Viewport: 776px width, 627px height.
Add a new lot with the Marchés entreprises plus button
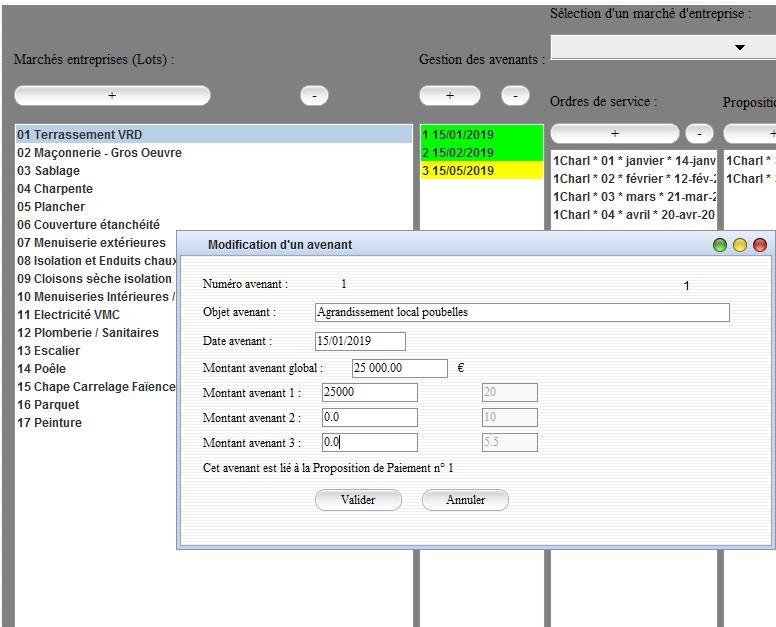pyautogui.click(x=112, y=96)
